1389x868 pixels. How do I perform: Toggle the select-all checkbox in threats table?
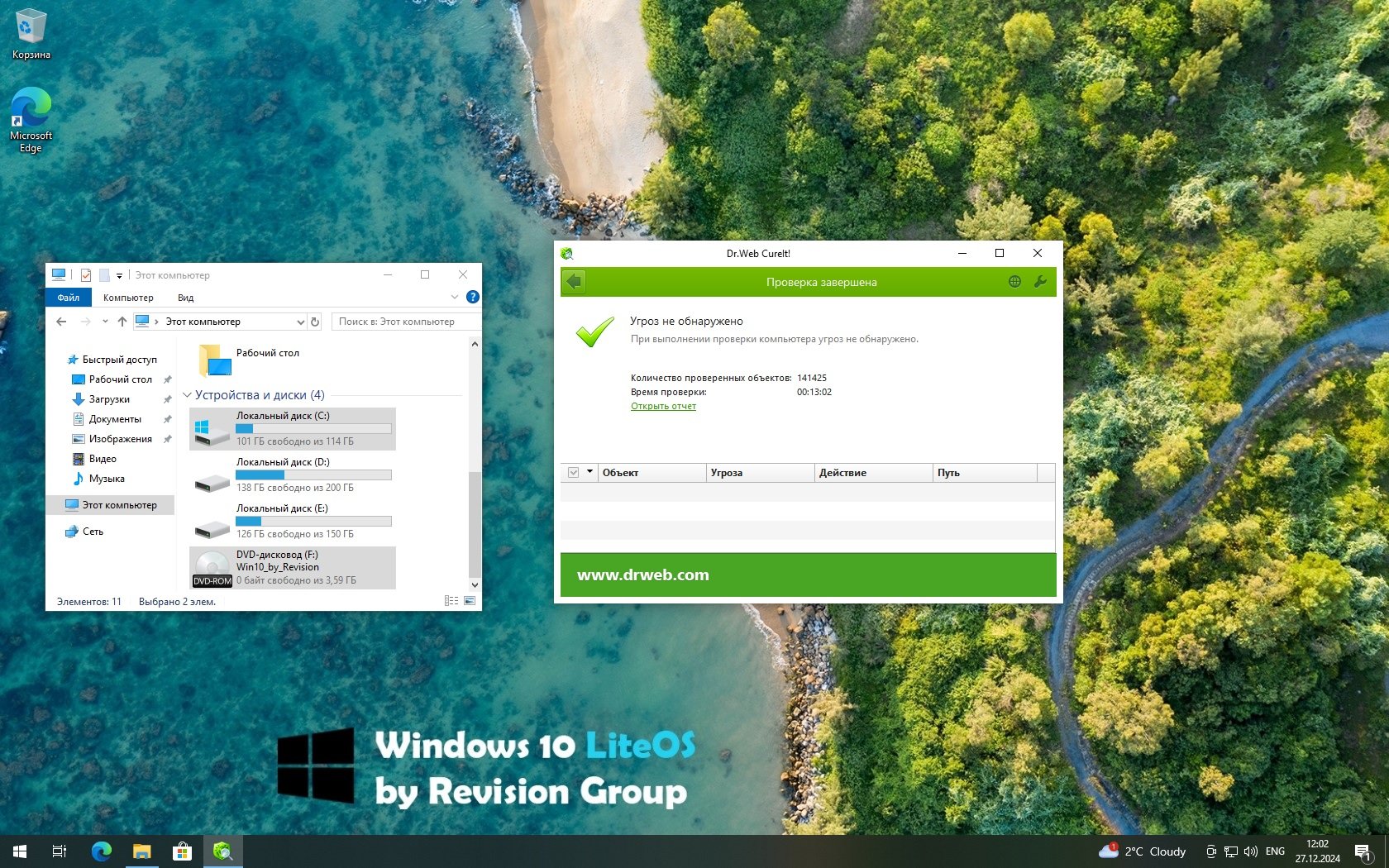pos(573,473)
